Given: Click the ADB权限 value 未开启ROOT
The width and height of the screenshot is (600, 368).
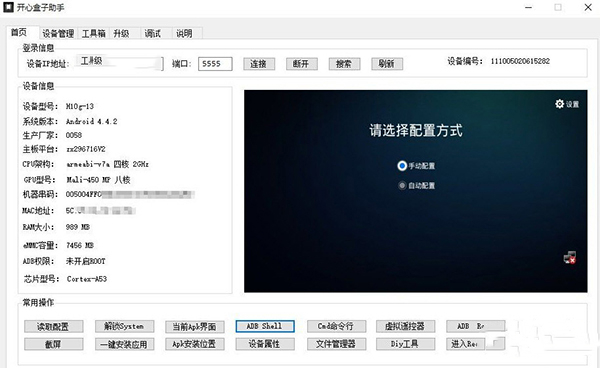Looking at the screenshot, I should (x=86, y=261).
